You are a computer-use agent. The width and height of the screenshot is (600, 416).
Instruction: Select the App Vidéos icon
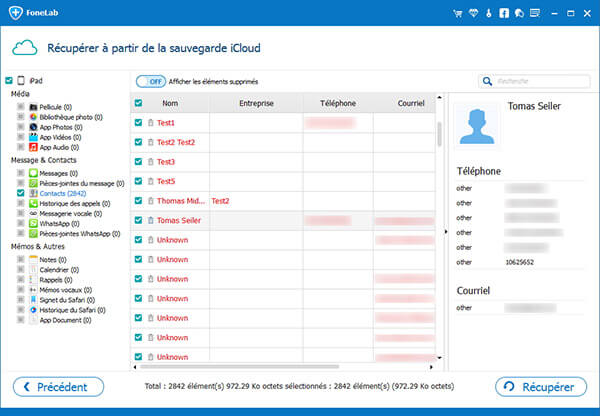[x=33, y=137]
